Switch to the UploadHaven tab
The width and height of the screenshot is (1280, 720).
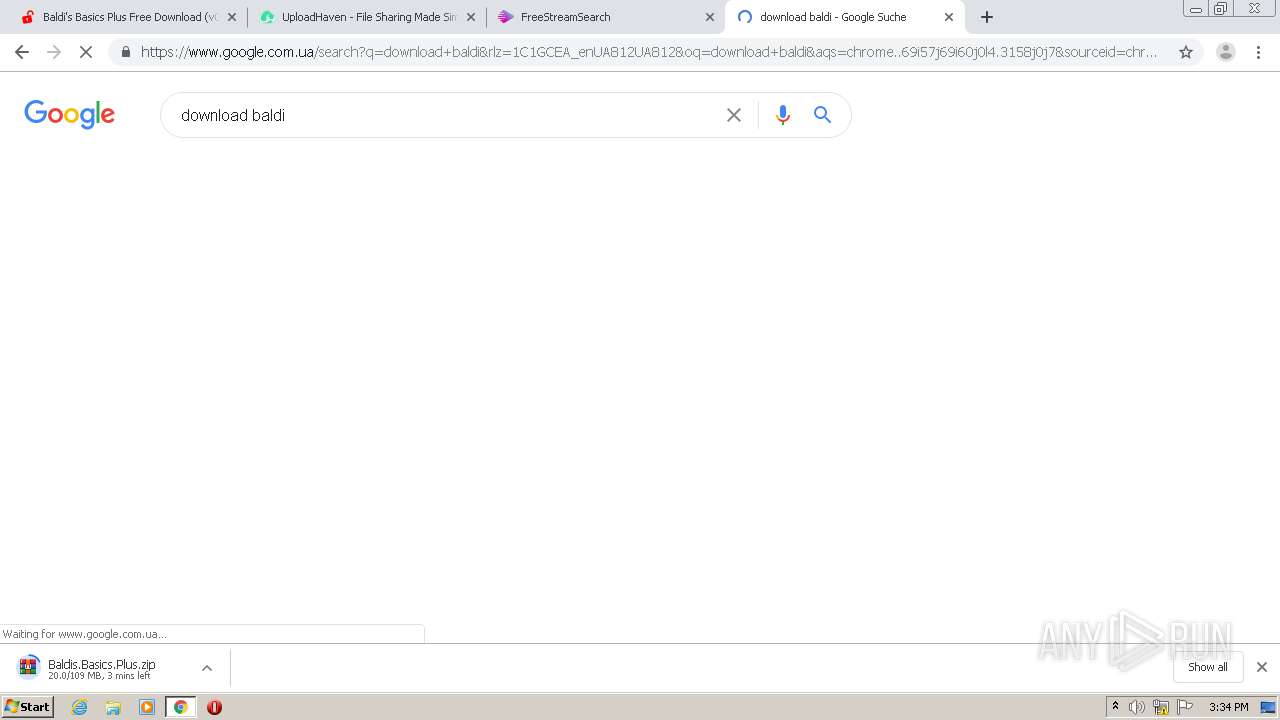[366, 17]
